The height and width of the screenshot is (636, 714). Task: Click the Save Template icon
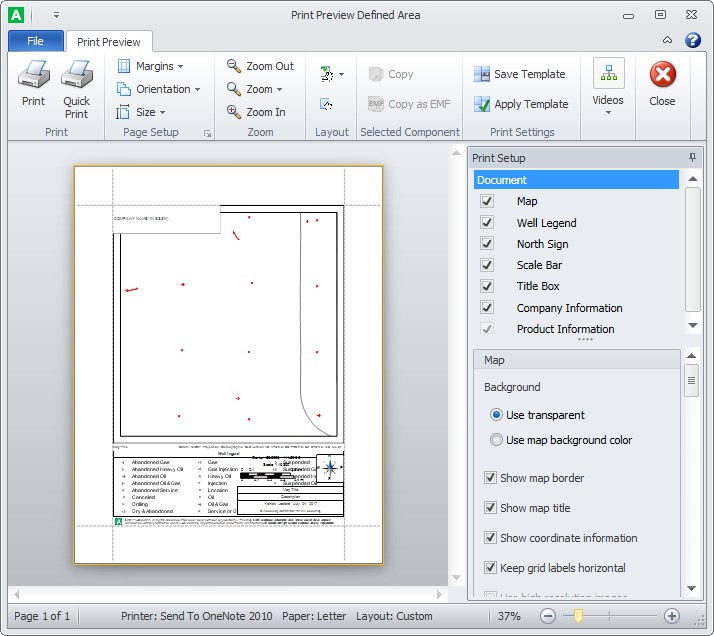(481, 74)
